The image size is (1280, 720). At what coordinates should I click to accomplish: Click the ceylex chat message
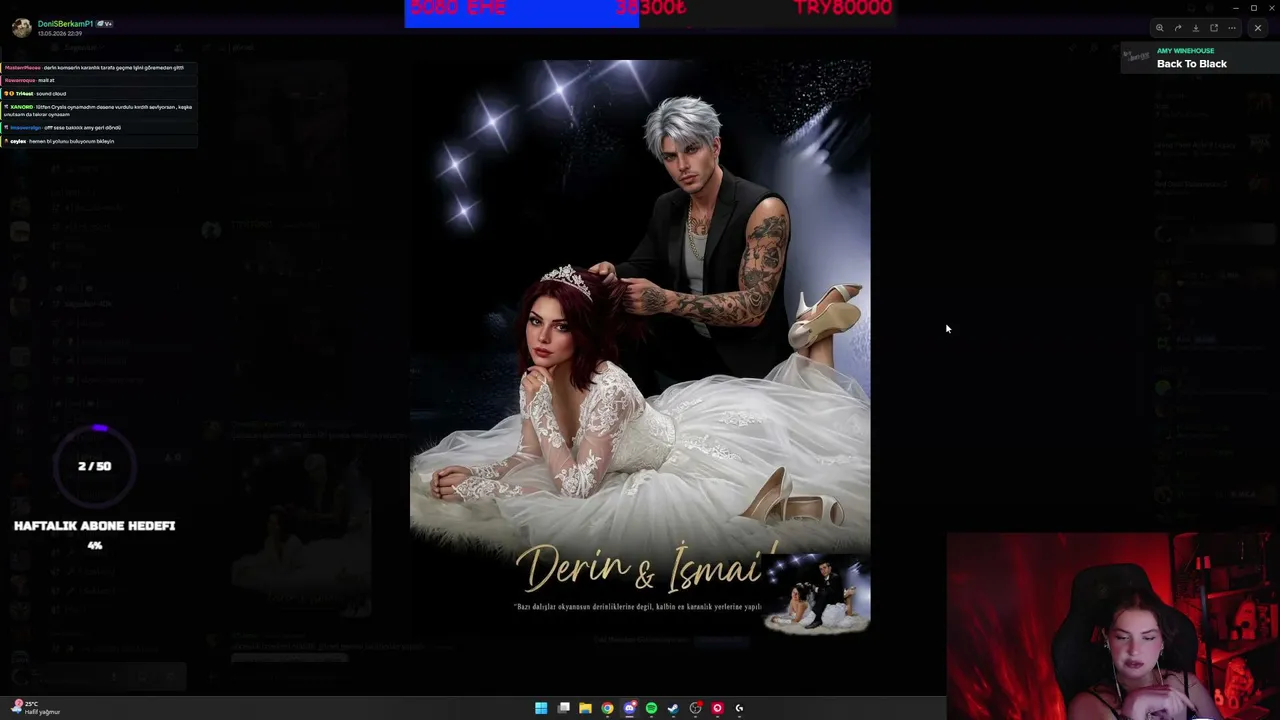coord(100,141)
